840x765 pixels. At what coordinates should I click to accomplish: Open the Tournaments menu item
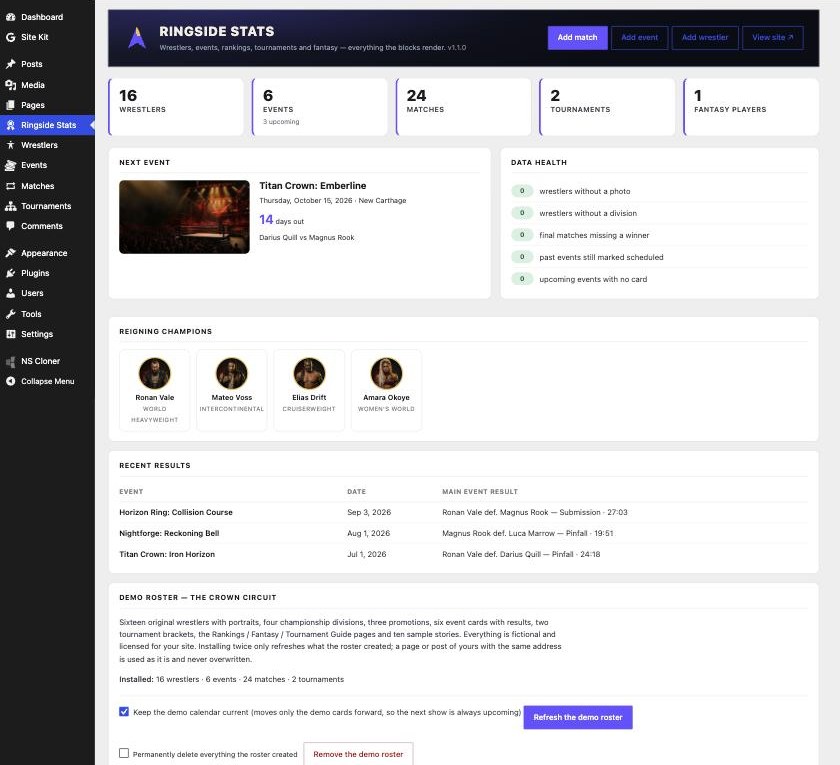(47, 206)
